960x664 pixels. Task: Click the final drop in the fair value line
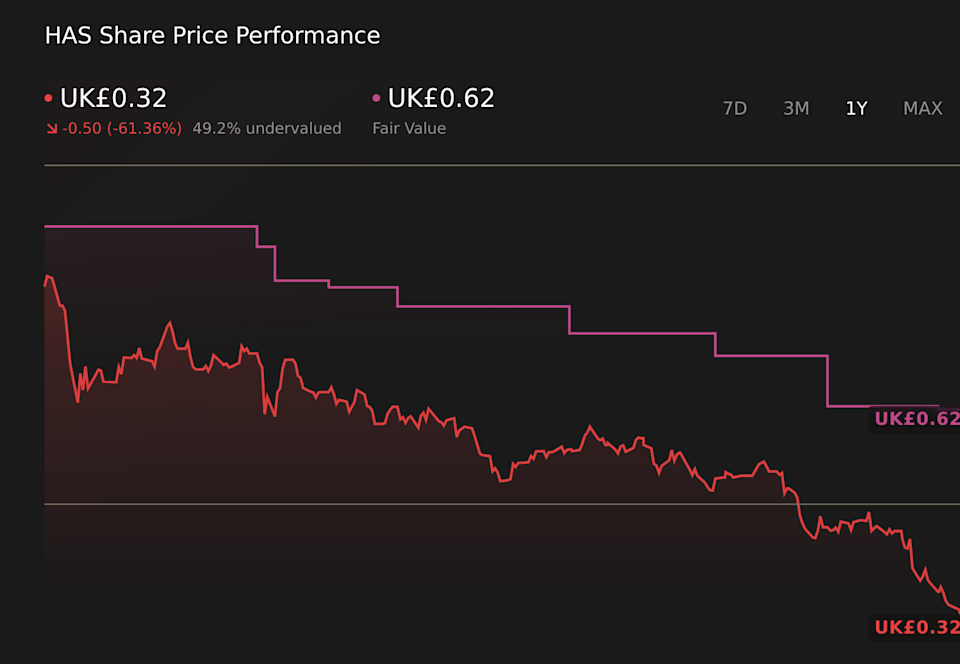click(x=828, y=381)
